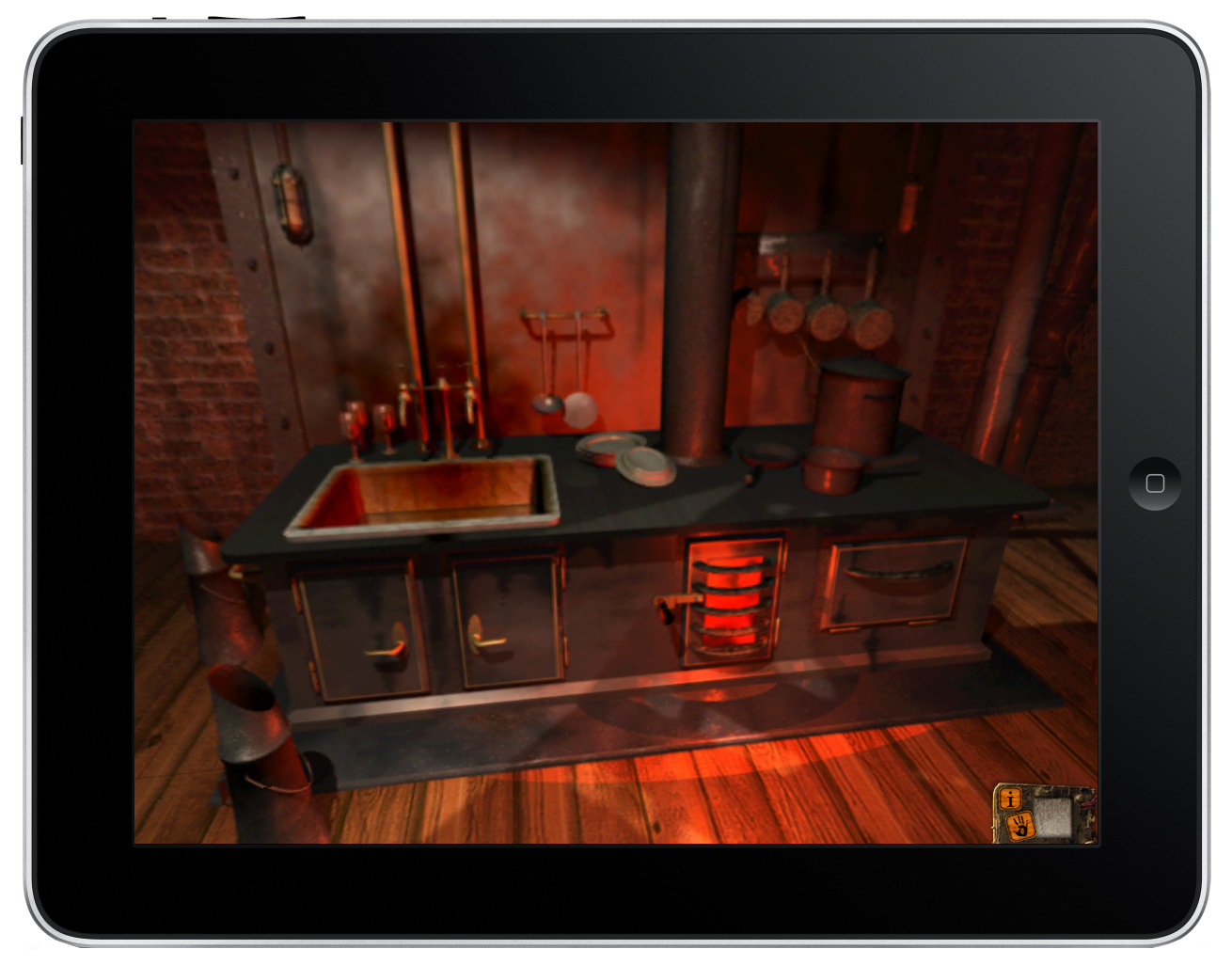The width and height of the screenshot is (1232, 965).
Task: Tap the wall lamp with the metal cage
Action: 291,201
